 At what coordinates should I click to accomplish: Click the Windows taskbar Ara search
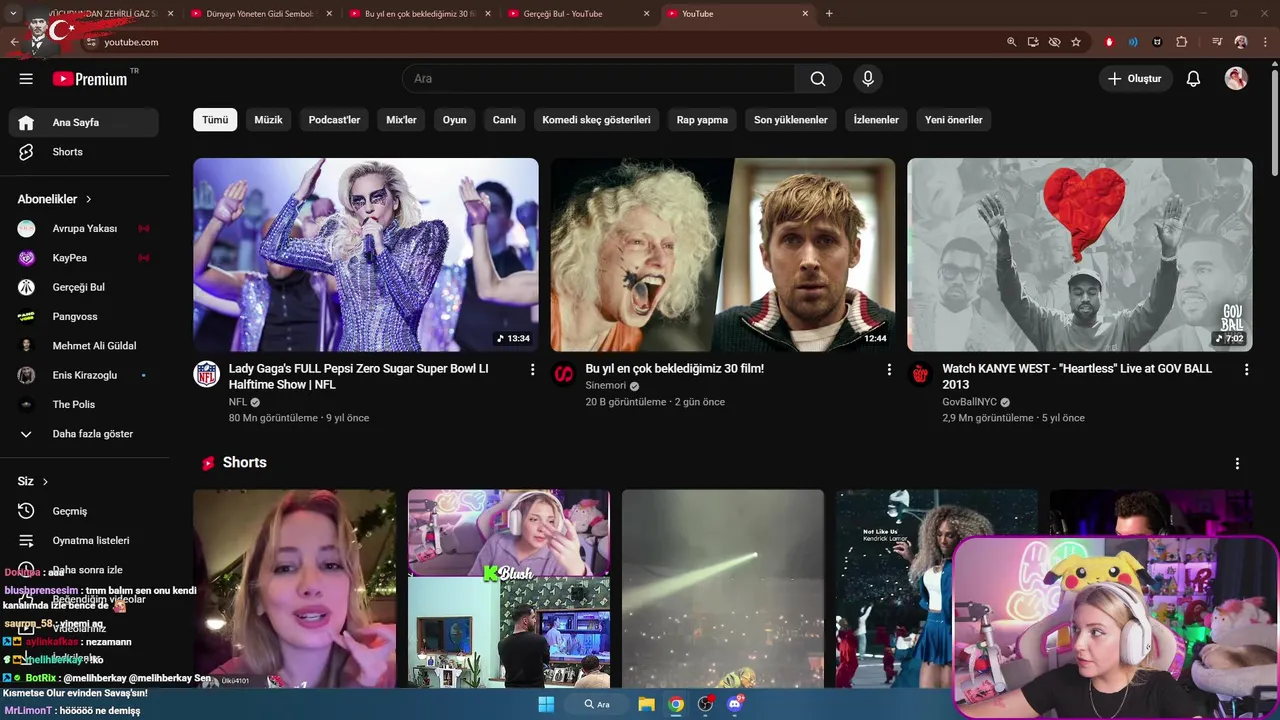597,704
